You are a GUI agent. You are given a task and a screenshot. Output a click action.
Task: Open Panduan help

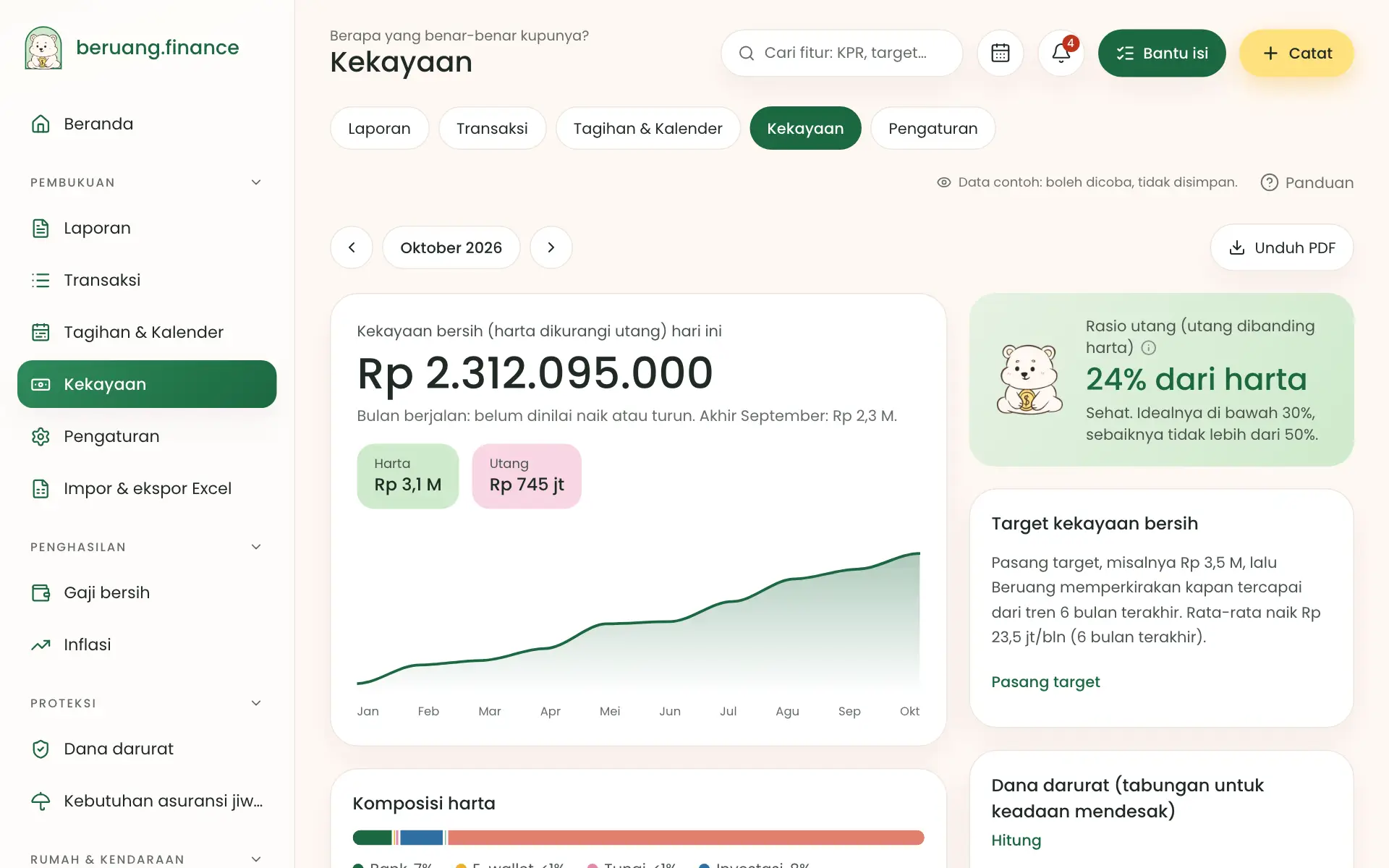click(x=1307, y=182)
